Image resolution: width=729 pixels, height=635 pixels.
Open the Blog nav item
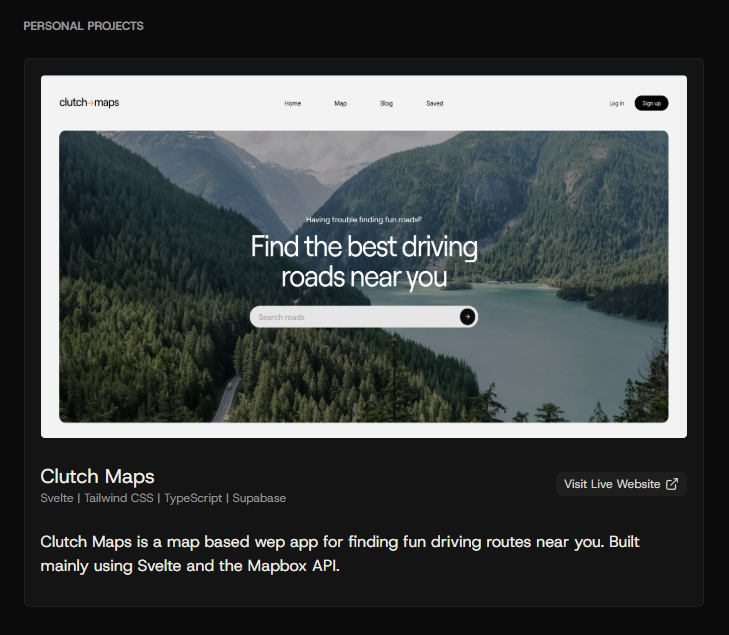(x=386, y=103)
